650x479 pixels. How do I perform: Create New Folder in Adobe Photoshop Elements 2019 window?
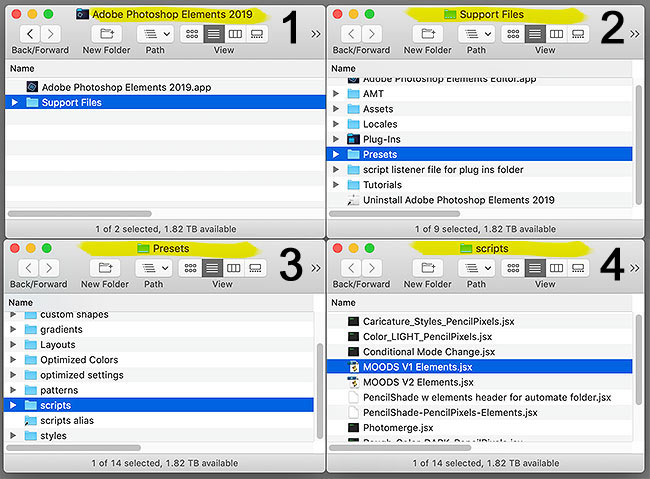[107, 34]
